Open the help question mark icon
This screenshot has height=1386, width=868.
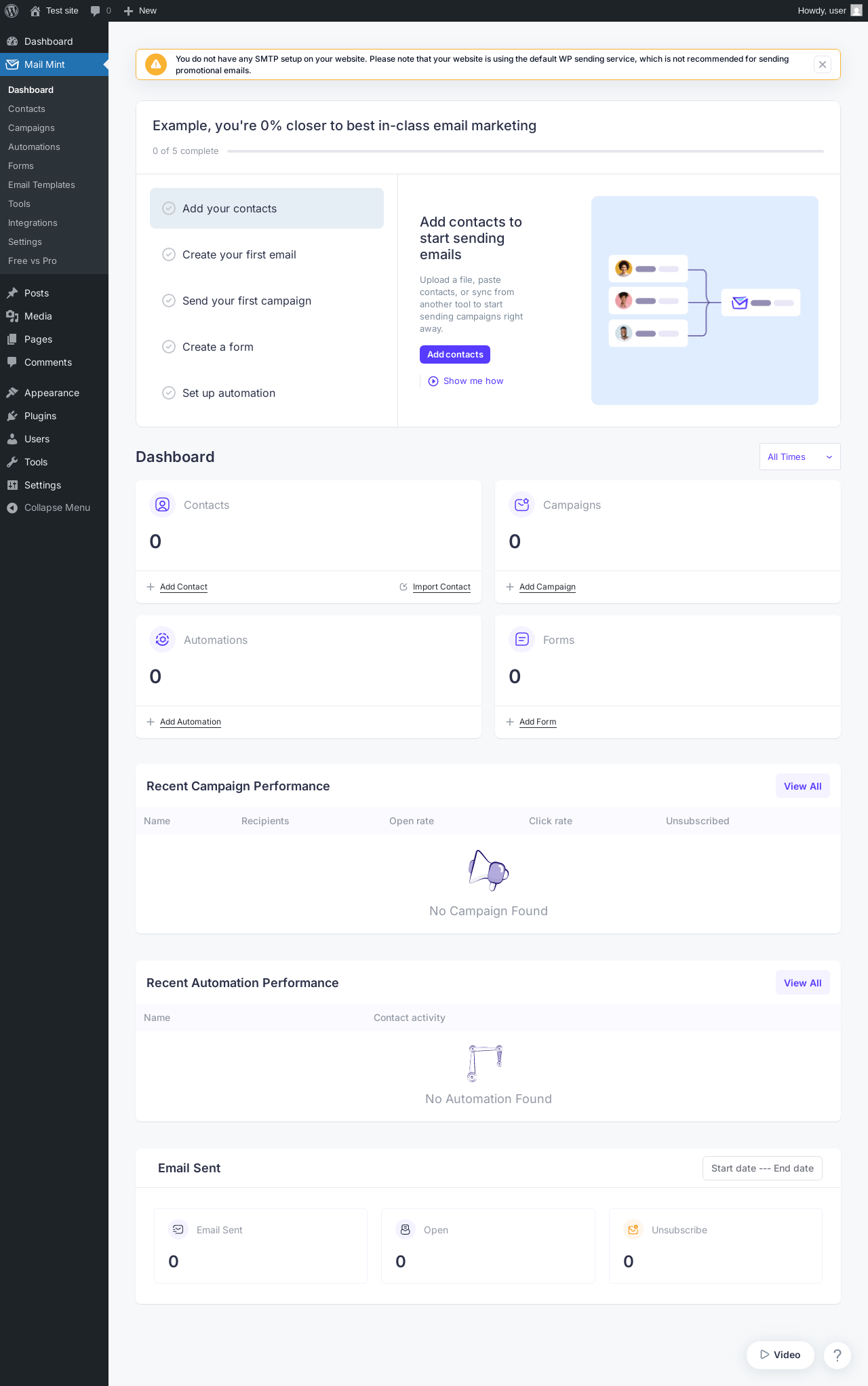837,1355
